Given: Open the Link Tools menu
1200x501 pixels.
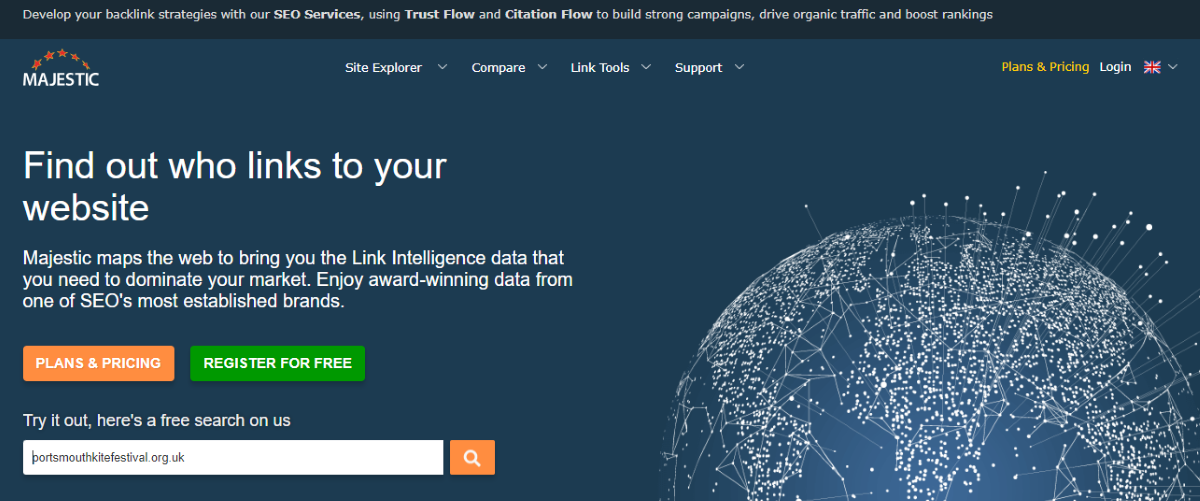Looking at the screenshot, I should tap(600, 68).
